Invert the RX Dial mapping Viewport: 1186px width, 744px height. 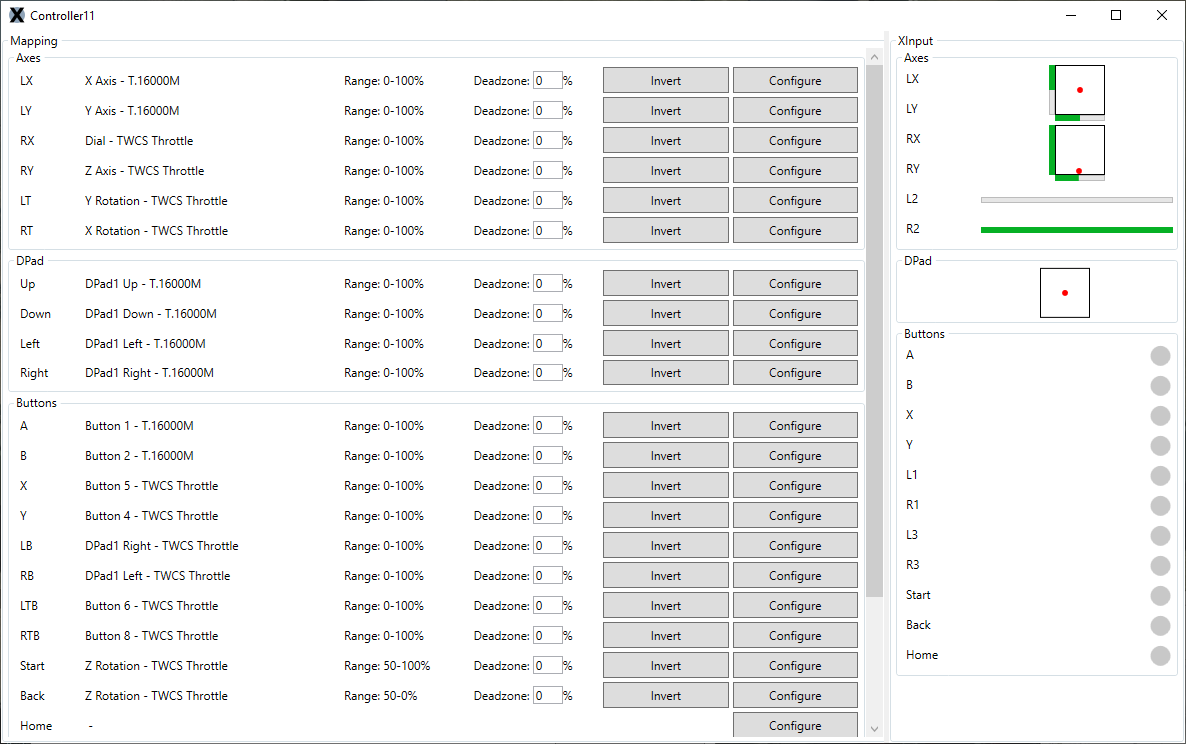click(x=666, y=141)
